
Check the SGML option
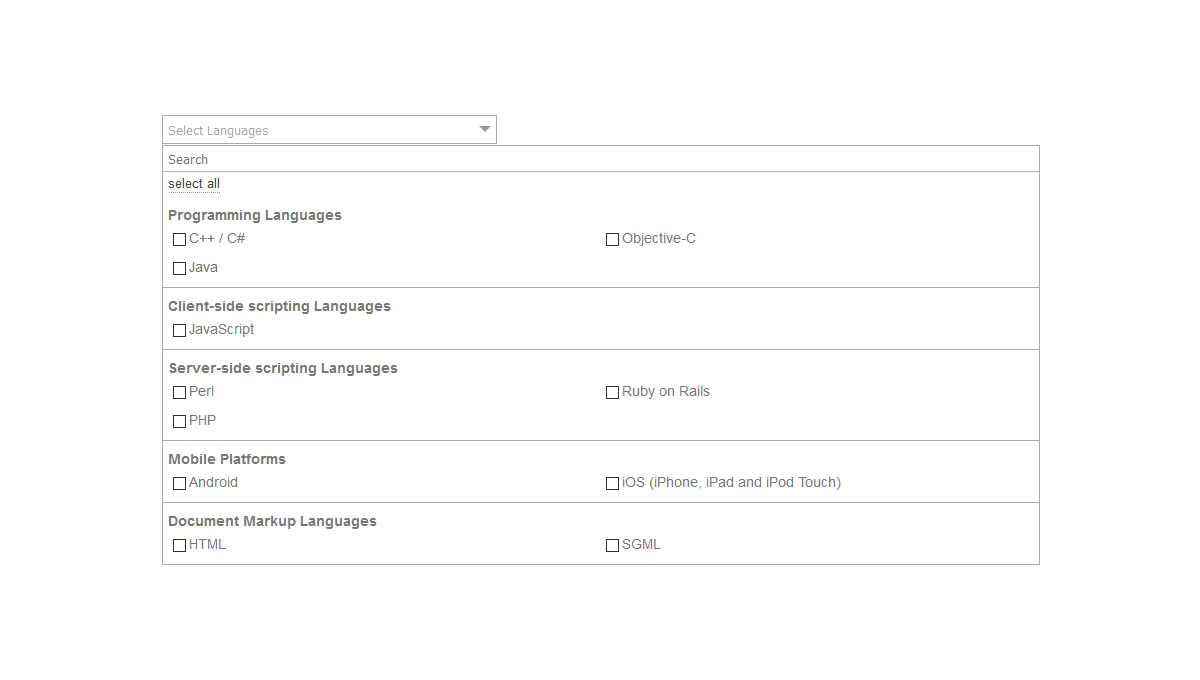coord(612,545)
